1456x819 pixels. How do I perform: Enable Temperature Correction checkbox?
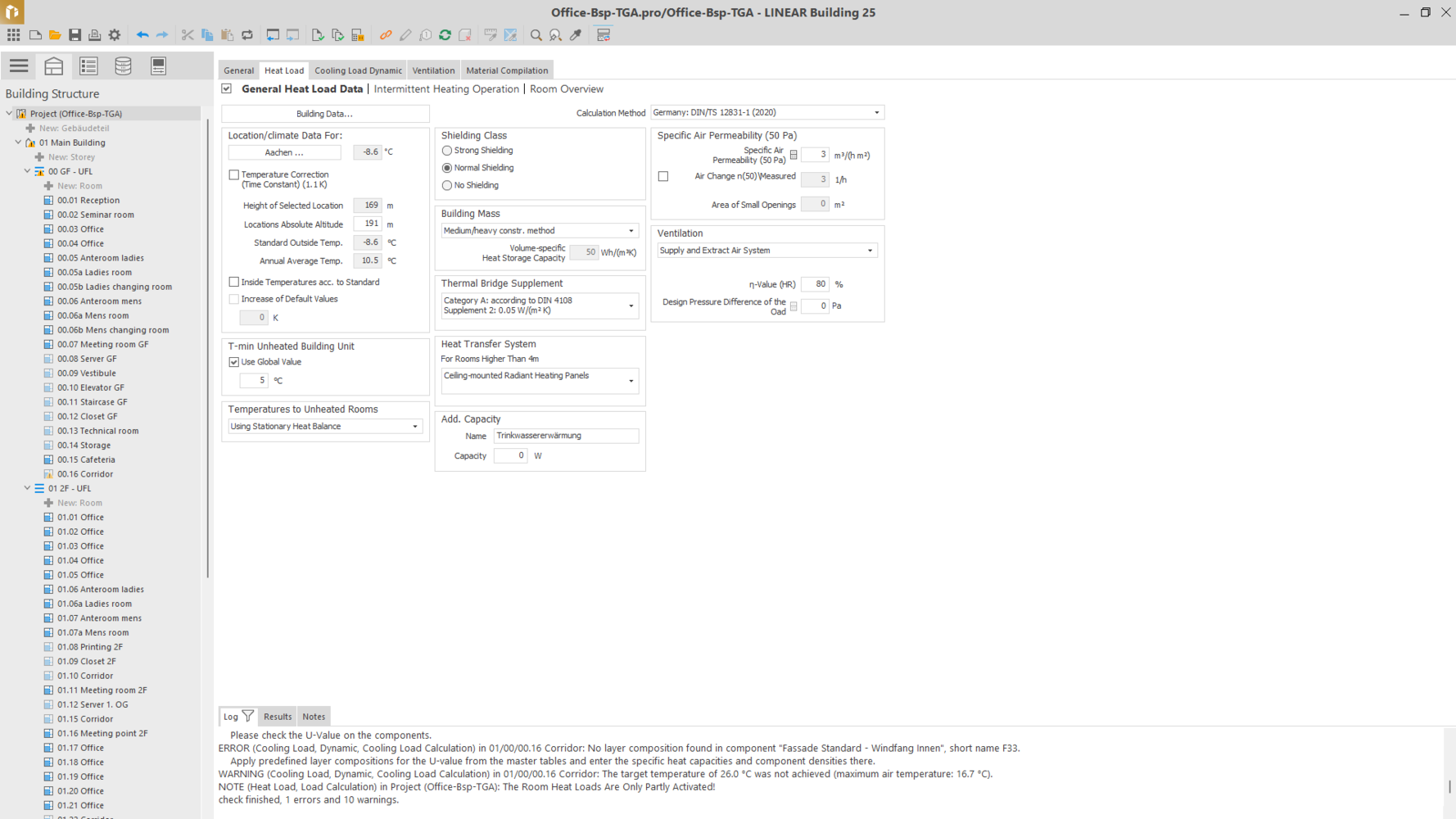click(234, 174)
